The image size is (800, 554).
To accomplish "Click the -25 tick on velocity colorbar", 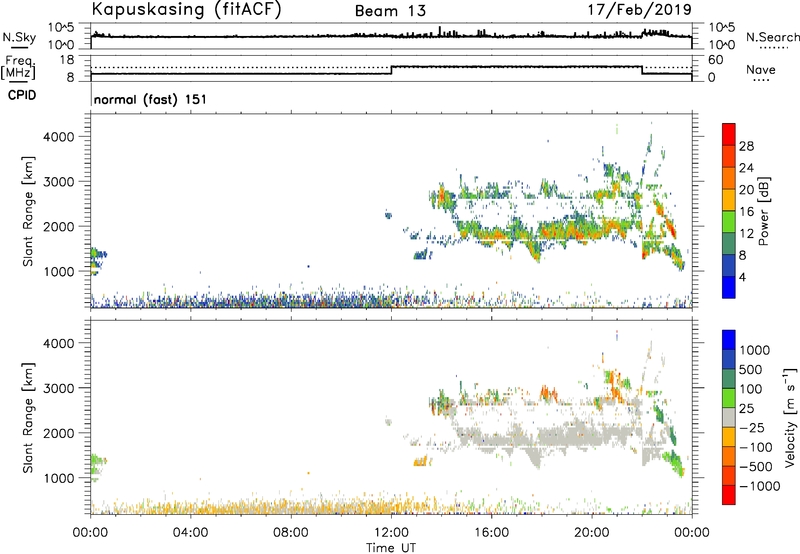I will [752, 427].
